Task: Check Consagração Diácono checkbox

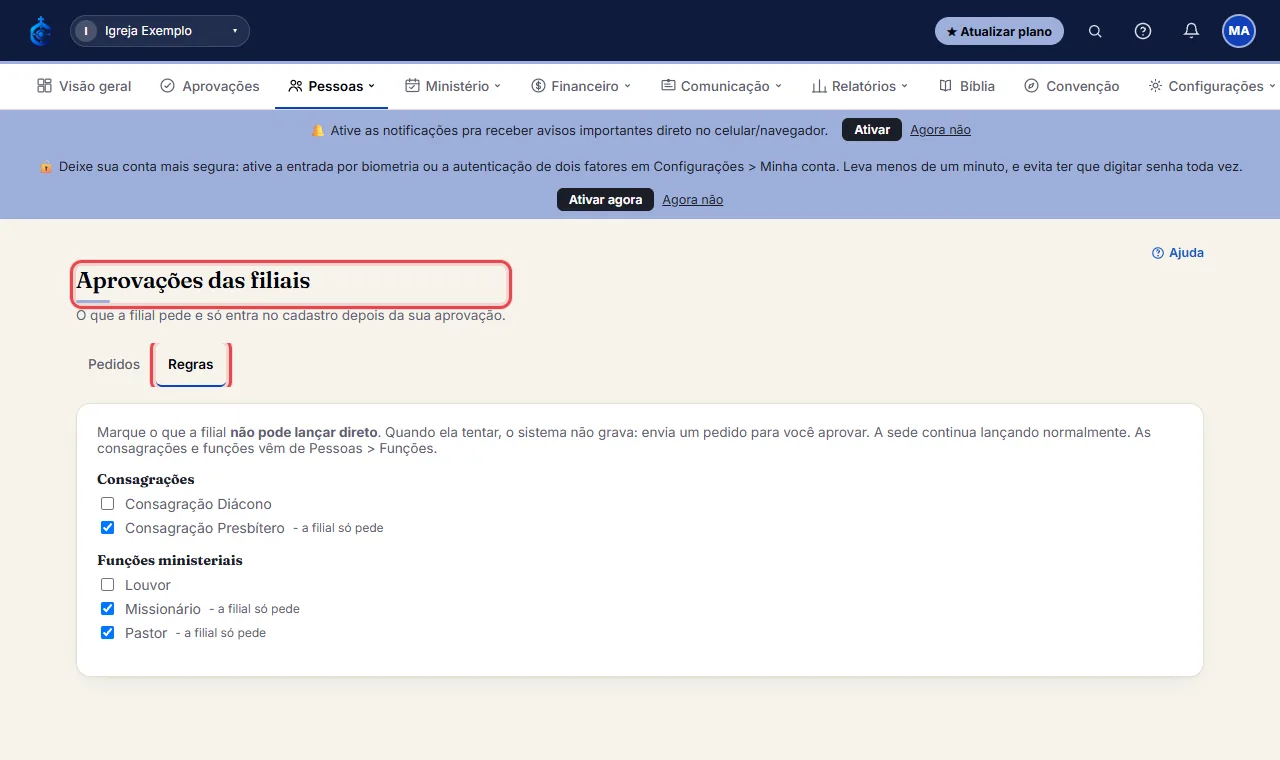Action: [107, 504]
